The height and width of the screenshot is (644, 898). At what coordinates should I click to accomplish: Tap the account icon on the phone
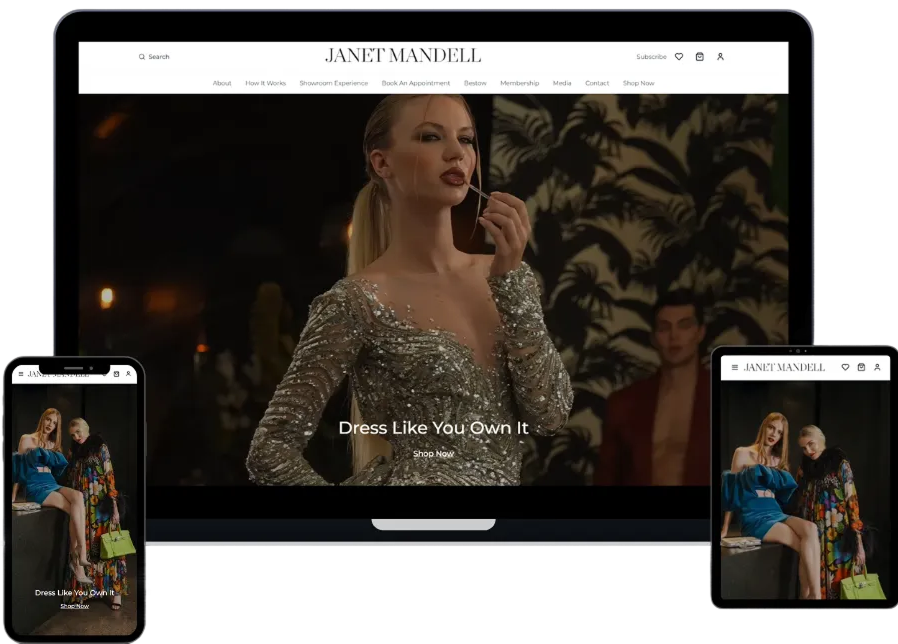coord(128,374)
